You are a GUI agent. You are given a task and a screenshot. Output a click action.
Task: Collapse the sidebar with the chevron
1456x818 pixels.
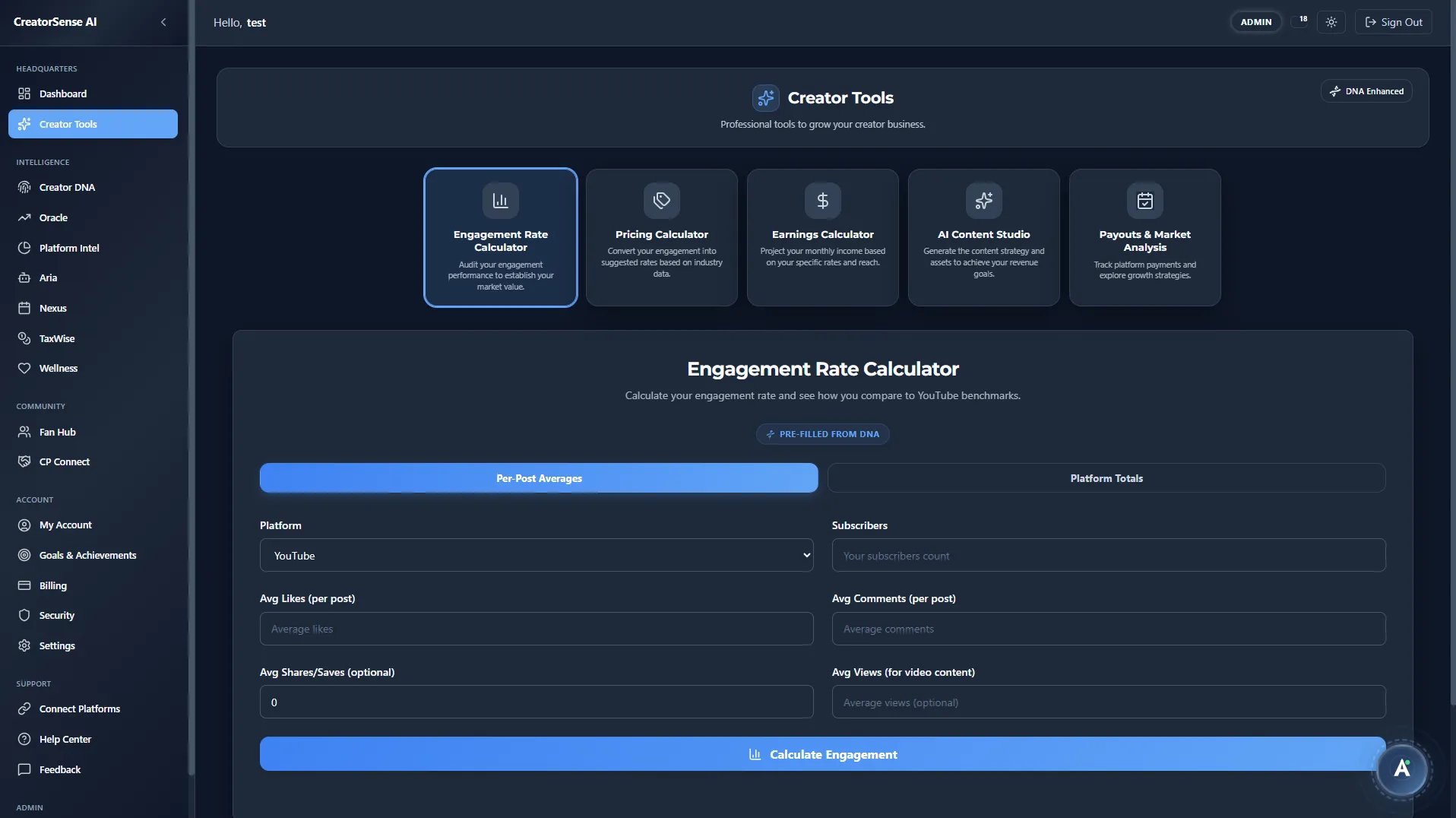[x=163, y=22]
